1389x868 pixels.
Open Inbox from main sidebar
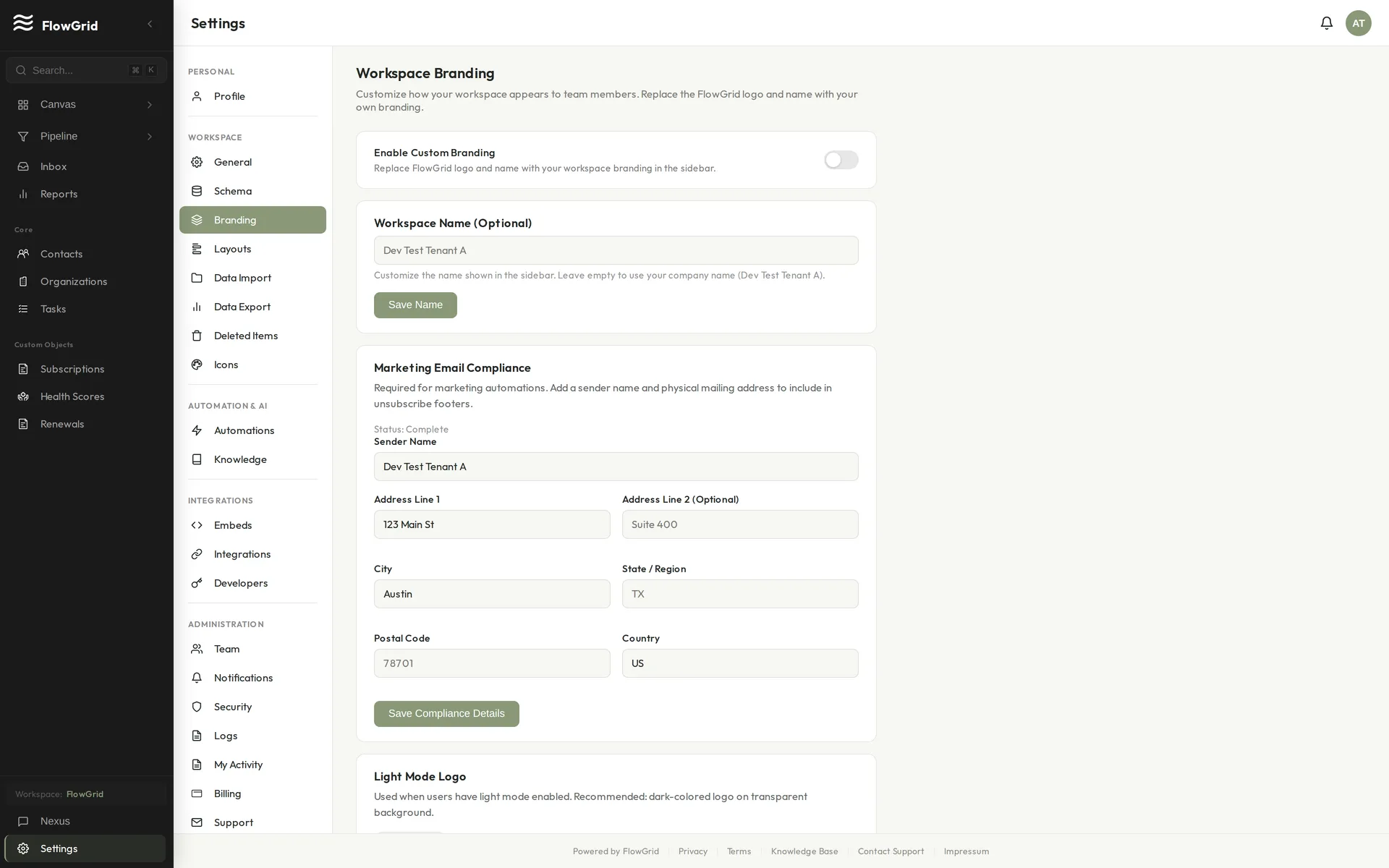pos(86,166)
